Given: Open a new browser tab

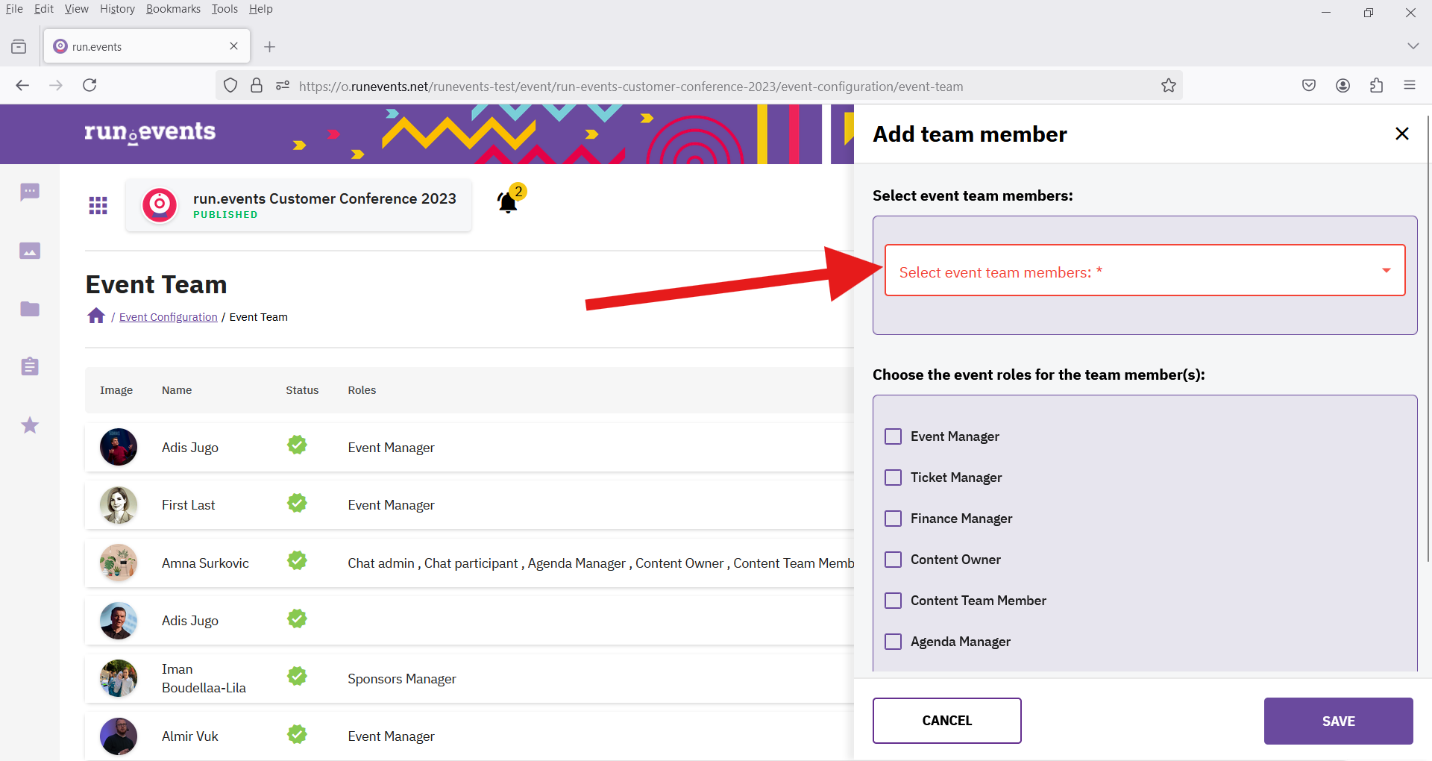Looking at the screenshot, I should click(x=269, y=47).
